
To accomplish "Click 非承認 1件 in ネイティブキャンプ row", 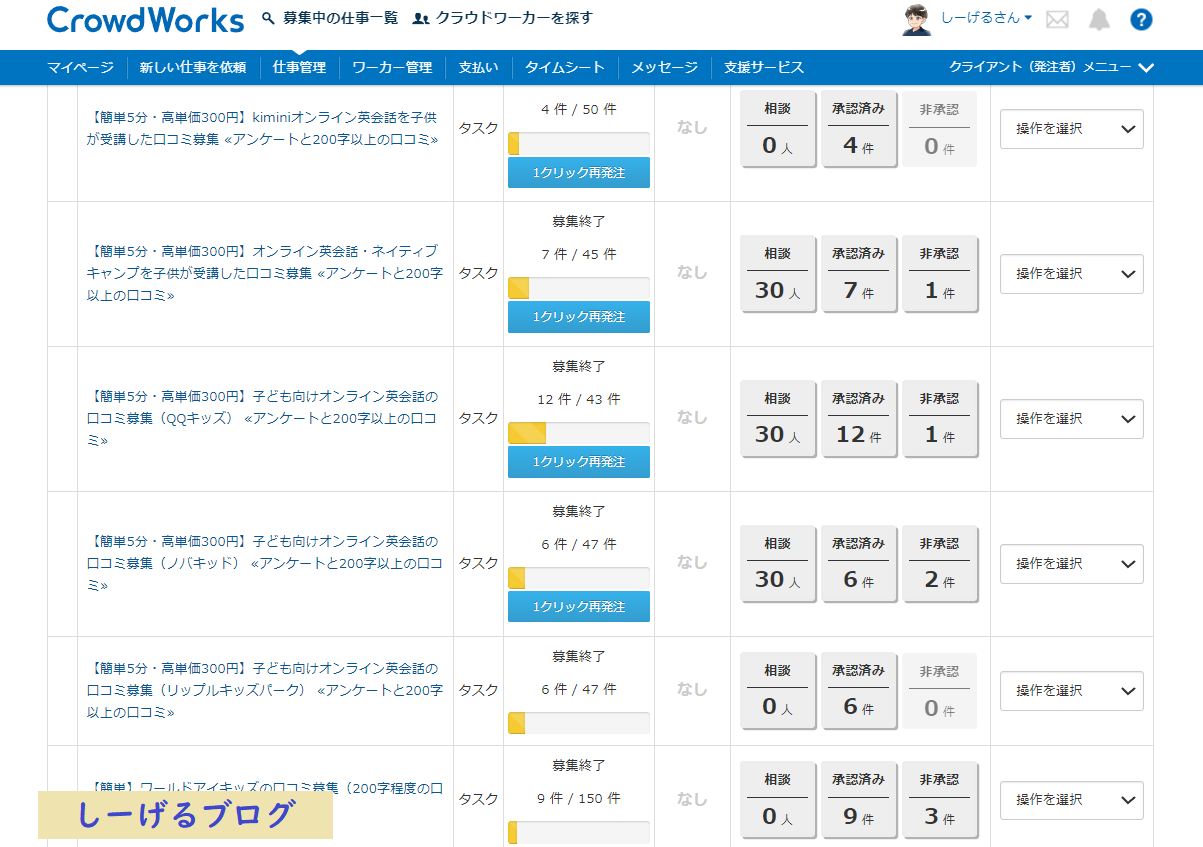I will (x=939, y=273).
